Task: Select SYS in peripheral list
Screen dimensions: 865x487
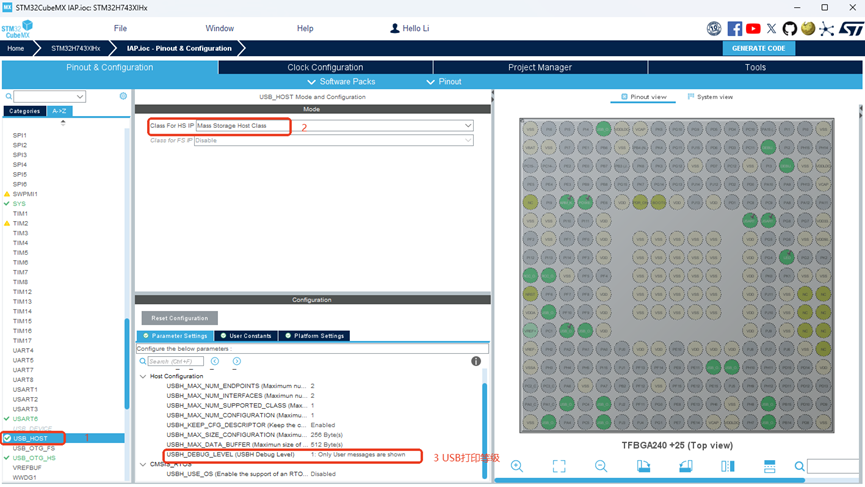Action: pyautogui.click(x=19, y=204)
